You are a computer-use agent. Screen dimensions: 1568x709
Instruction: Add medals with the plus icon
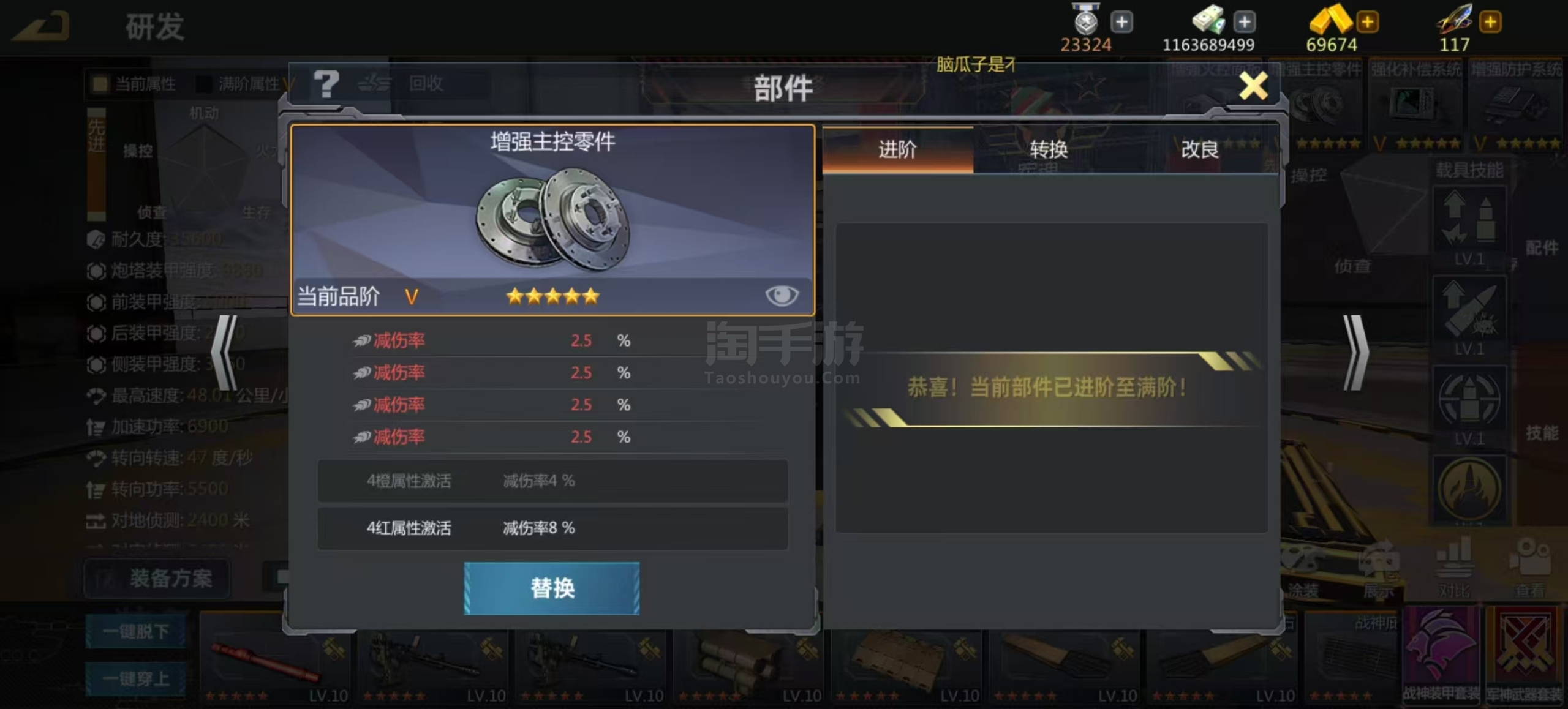click(1121, 23)
